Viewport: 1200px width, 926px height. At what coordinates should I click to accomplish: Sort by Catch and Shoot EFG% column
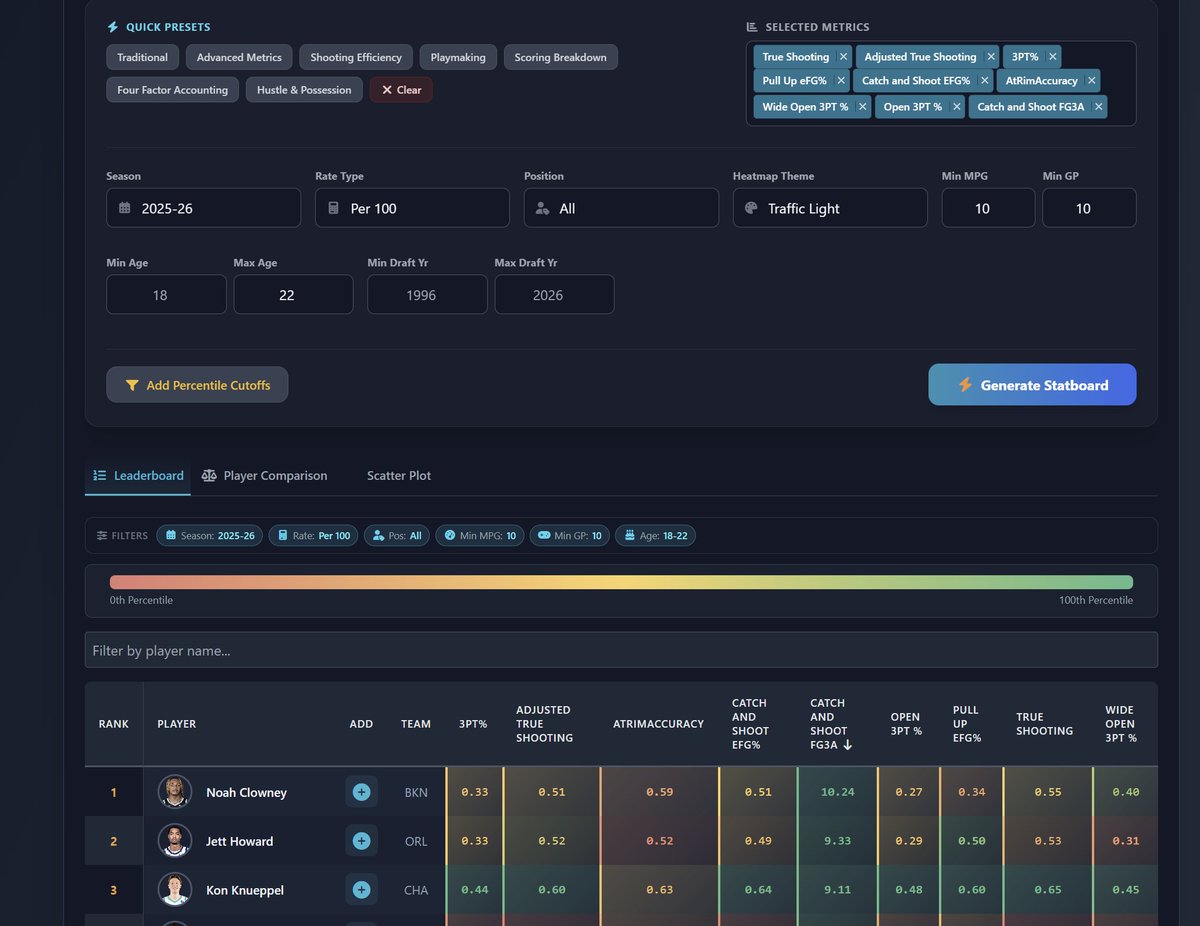(757, 724)
